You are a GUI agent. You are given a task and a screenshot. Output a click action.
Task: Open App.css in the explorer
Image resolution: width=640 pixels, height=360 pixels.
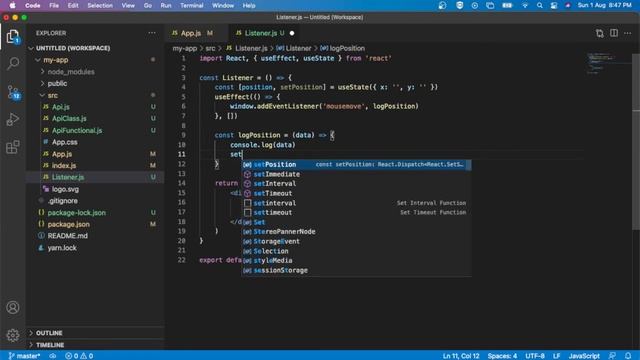pos(64,142)
